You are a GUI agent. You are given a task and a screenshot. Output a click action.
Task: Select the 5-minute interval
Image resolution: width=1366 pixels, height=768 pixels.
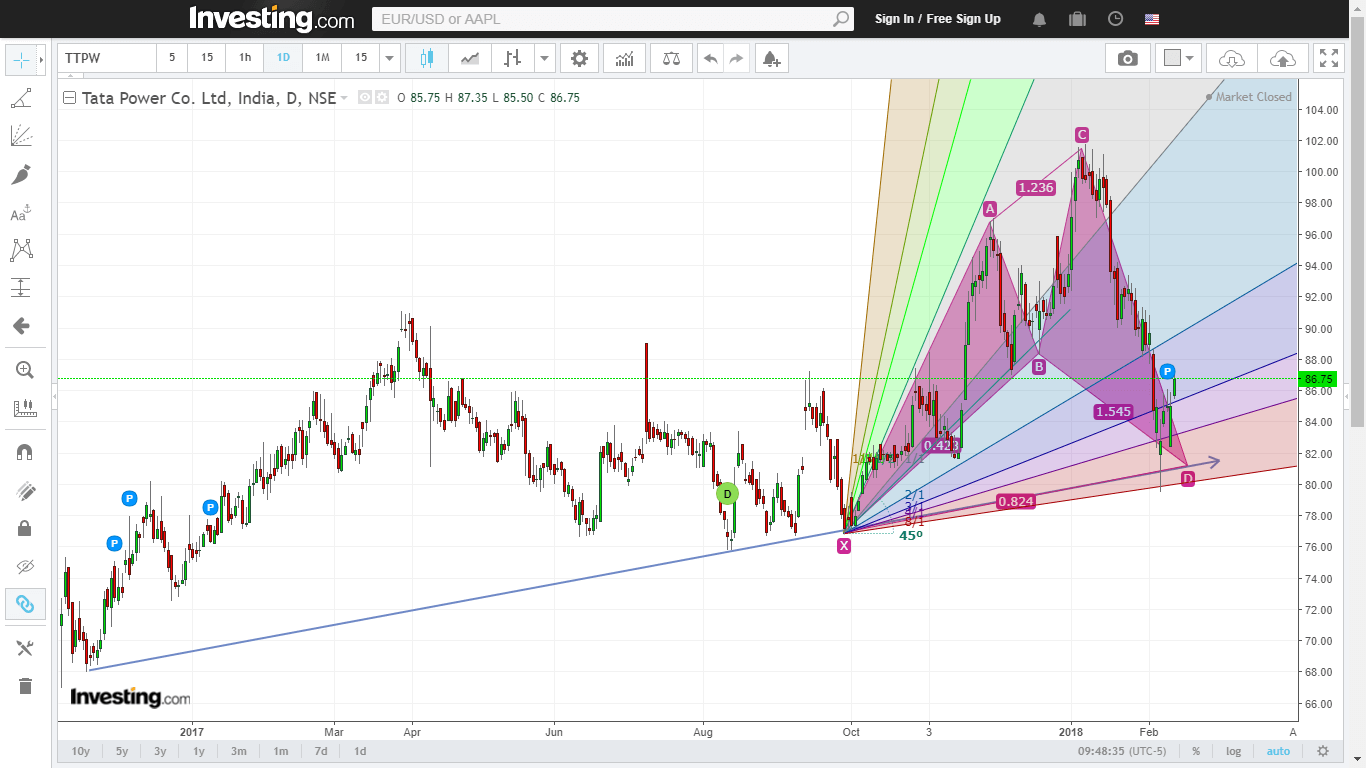coord(172,58)
